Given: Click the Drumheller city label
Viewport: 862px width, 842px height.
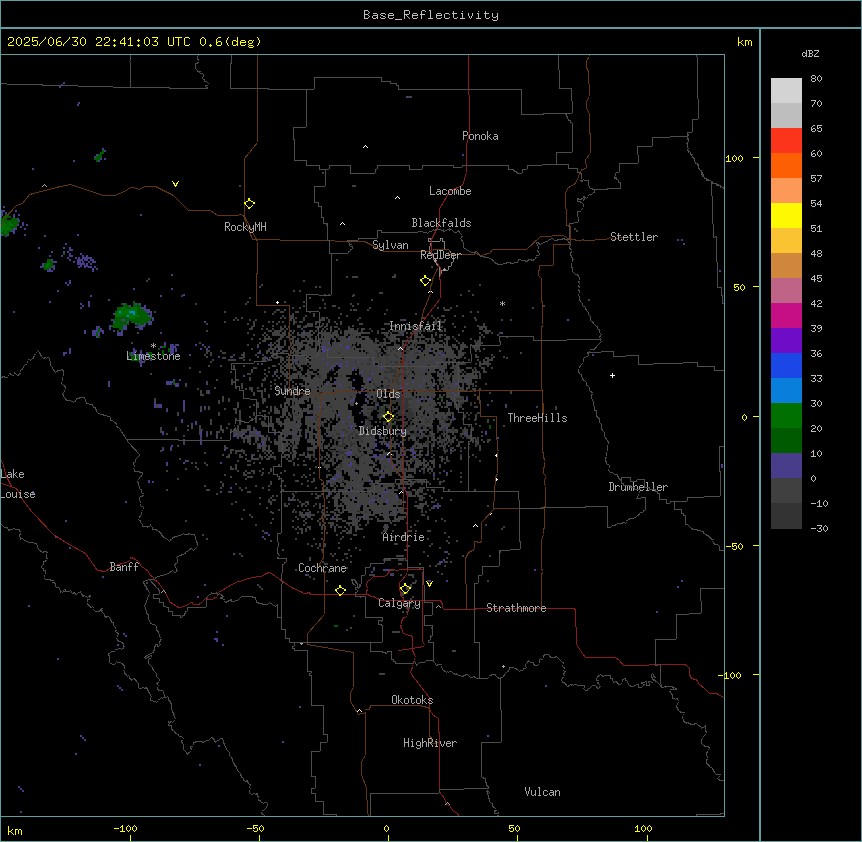Looking at the screenshot, I should (638, 487).
